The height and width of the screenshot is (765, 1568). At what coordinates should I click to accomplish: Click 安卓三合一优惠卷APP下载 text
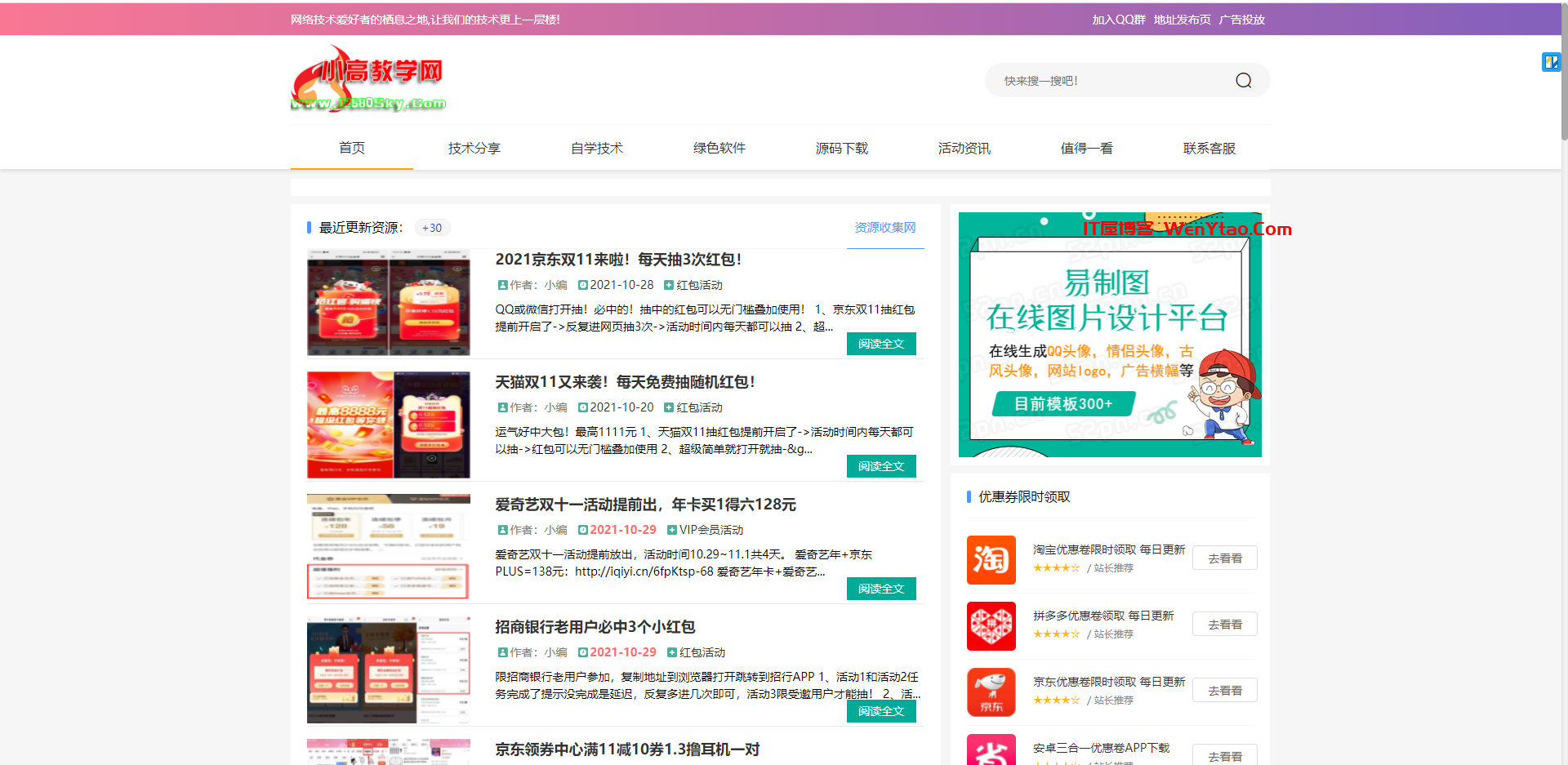pos(1102,748)
